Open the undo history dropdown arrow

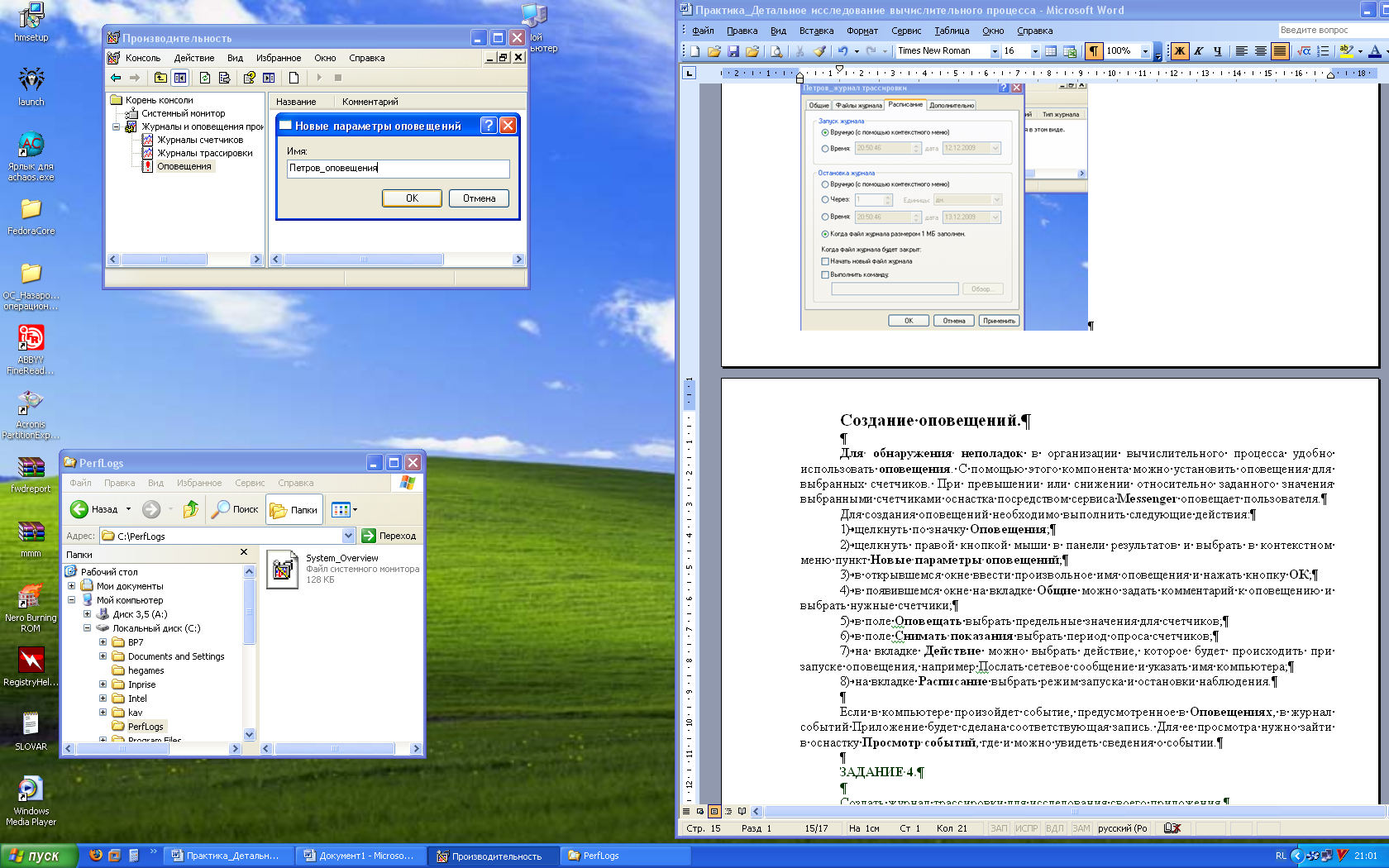coord(857,51)
